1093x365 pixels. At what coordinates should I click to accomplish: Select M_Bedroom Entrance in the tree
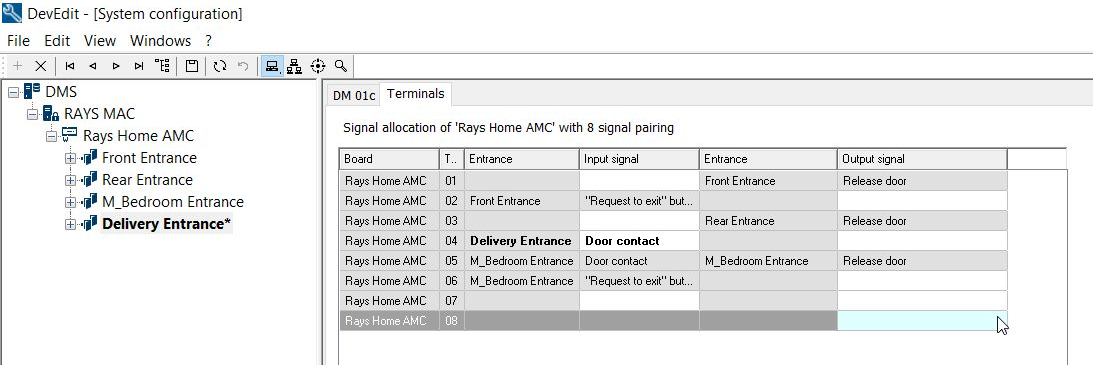[x=173, y=202]
